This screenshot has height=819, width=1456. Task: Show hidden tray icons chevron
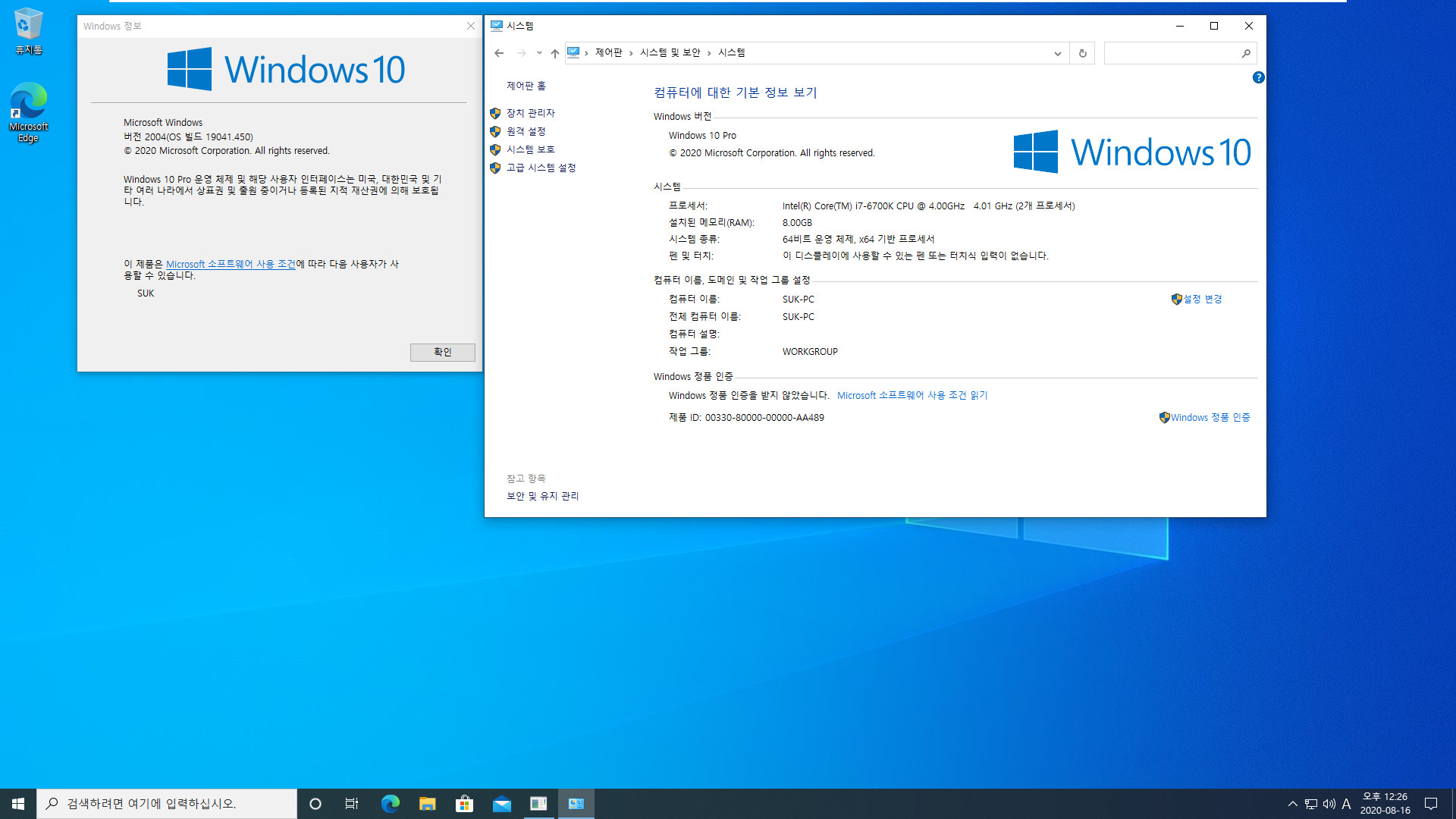pos(1292,804)
